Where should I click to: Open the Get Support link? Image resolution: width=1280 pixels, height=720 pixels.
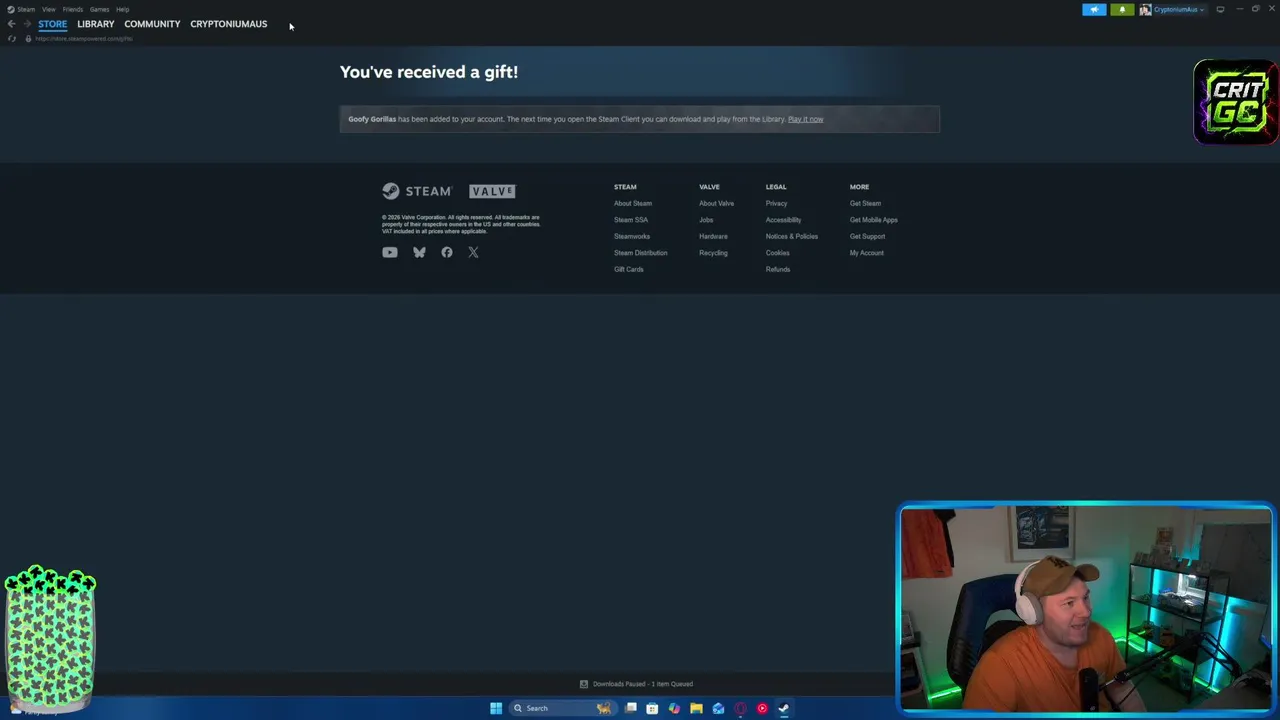pos(867,236)
